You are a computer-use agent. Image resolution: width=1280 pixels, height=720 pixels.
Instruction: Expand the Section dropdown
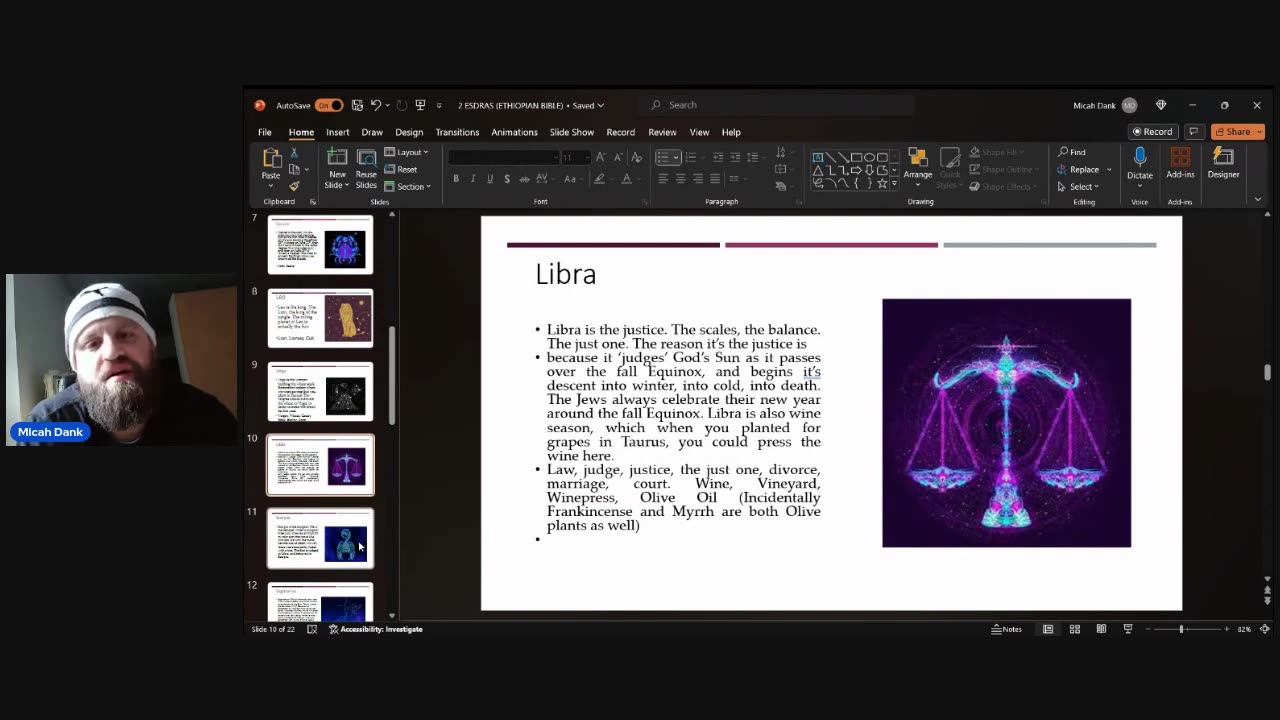tap(408, 186)
